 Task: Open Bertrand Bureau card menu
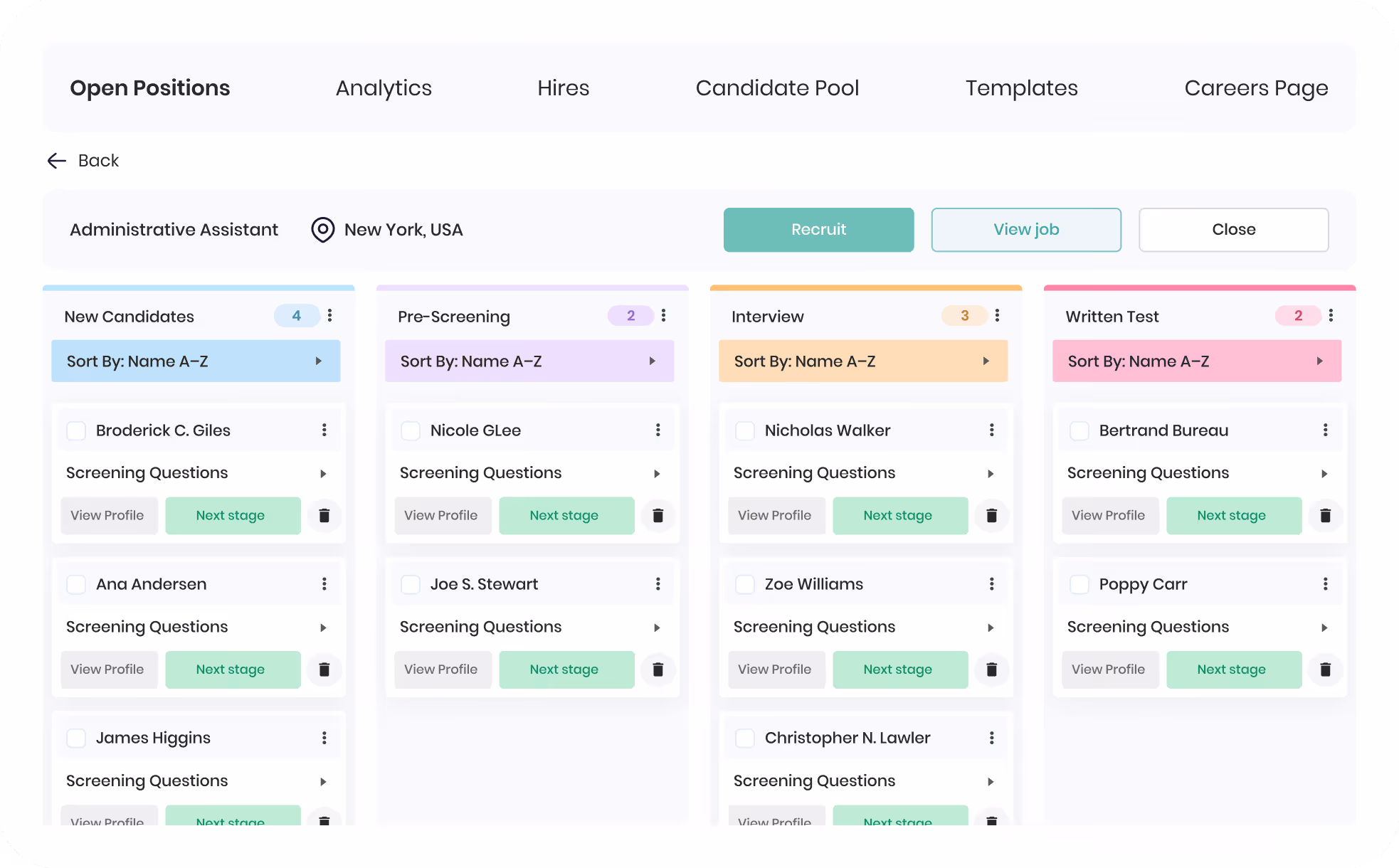pos(1326,430)
